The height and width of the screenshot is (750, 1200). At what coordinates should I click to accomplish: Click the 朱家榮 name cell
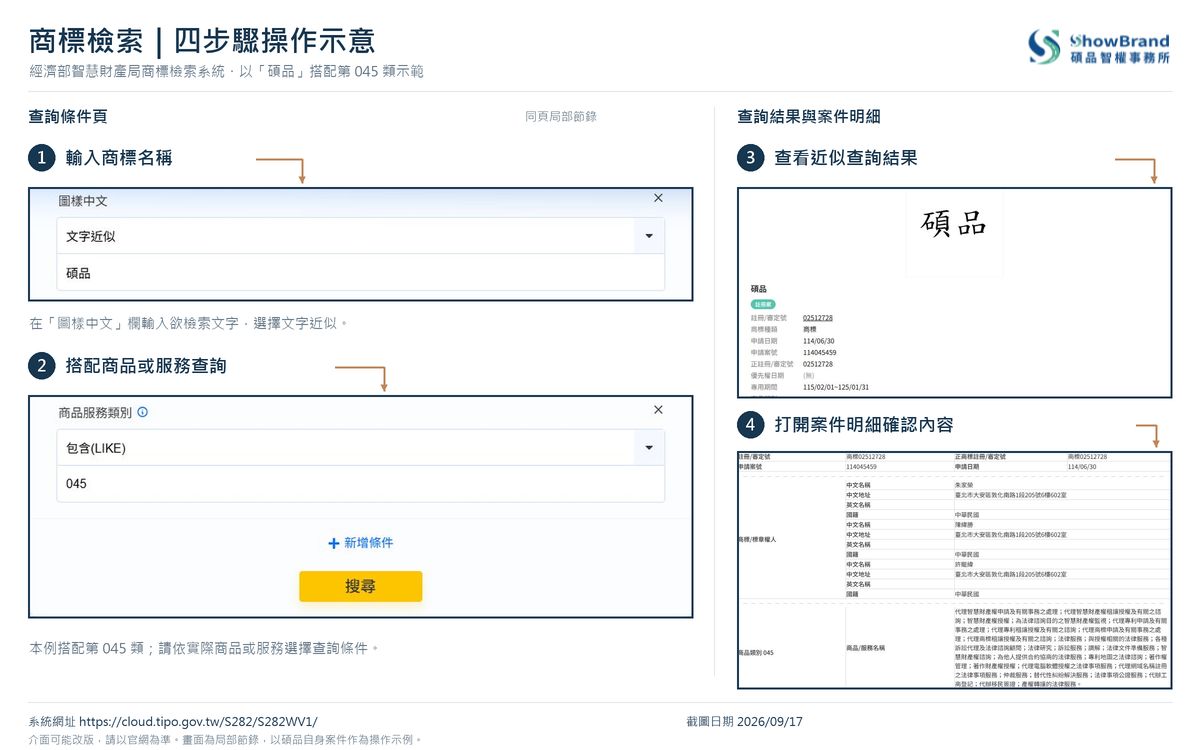(964, 485)
